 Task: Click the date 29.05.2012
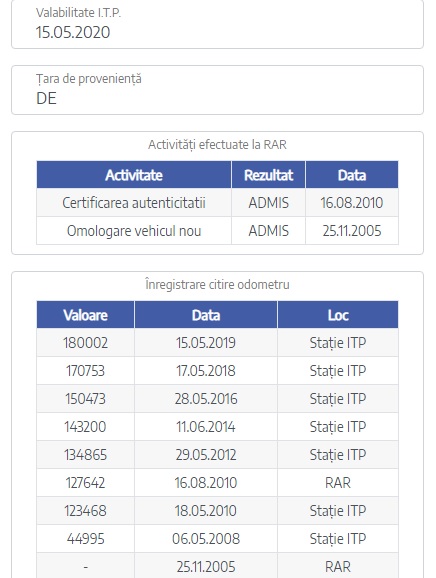[206, 455]
